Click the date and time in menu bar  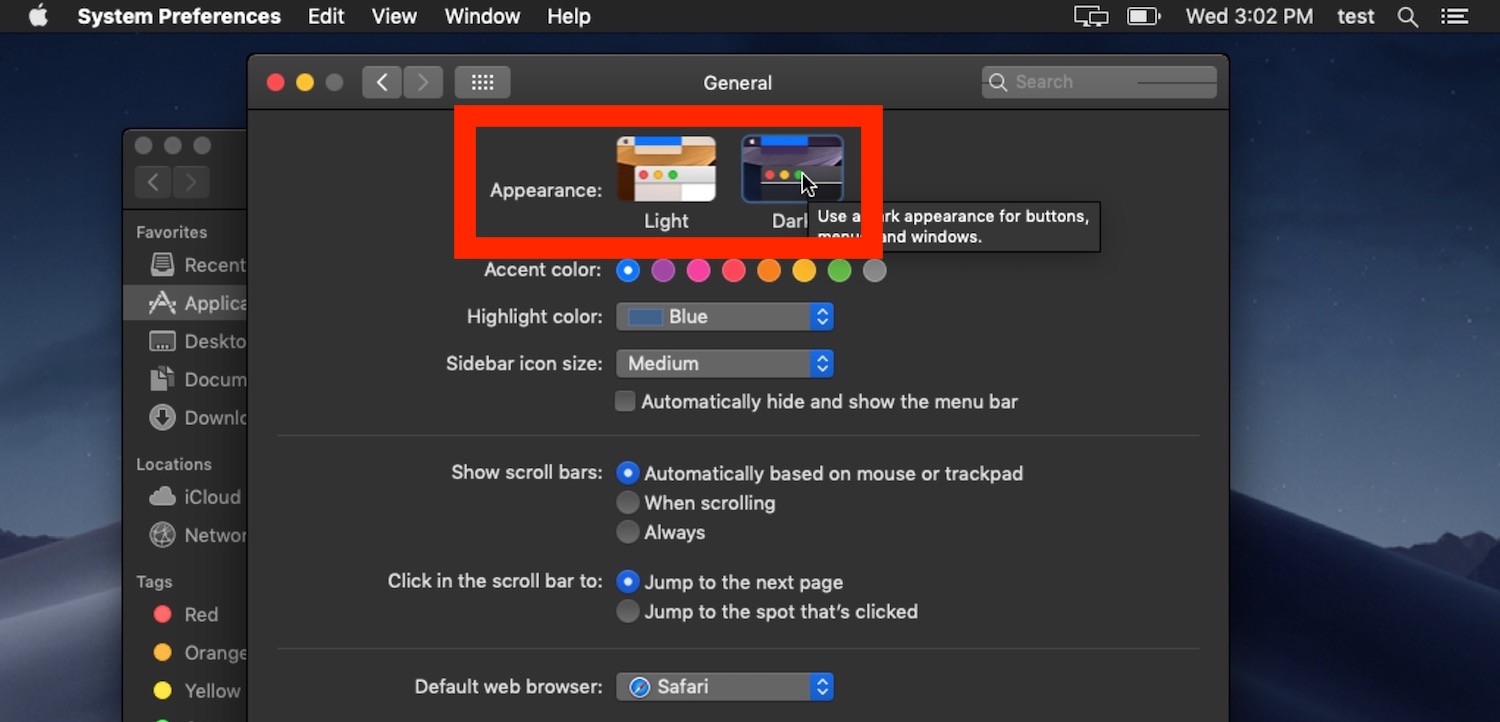coord(1248,17)
